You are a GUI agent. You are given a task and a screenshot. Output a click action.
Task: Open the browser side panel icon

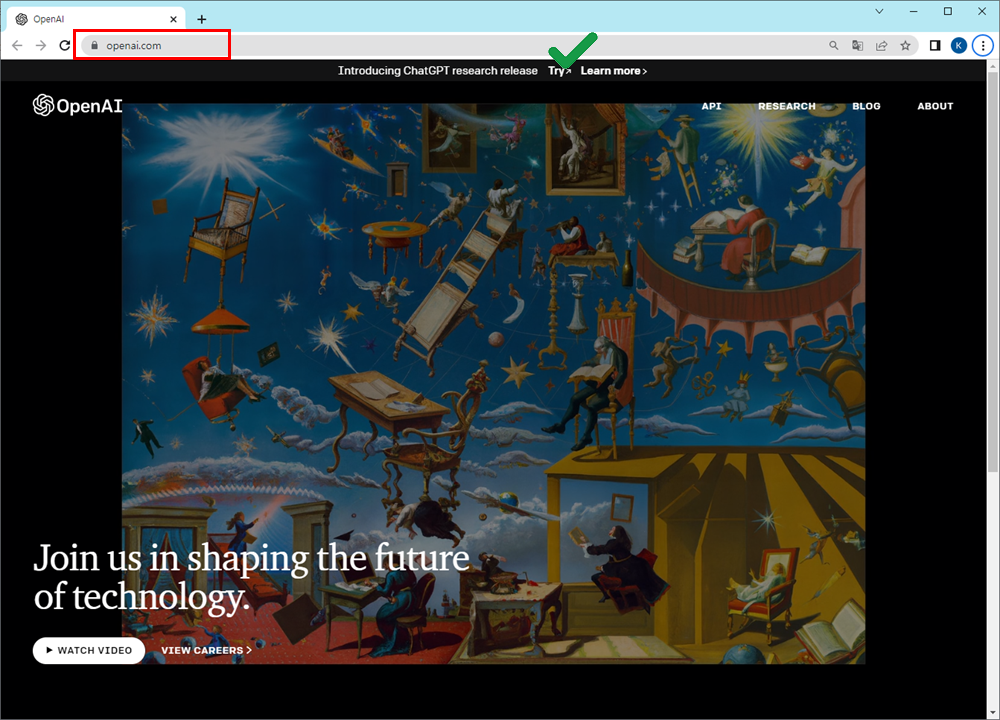coord(935,45)
